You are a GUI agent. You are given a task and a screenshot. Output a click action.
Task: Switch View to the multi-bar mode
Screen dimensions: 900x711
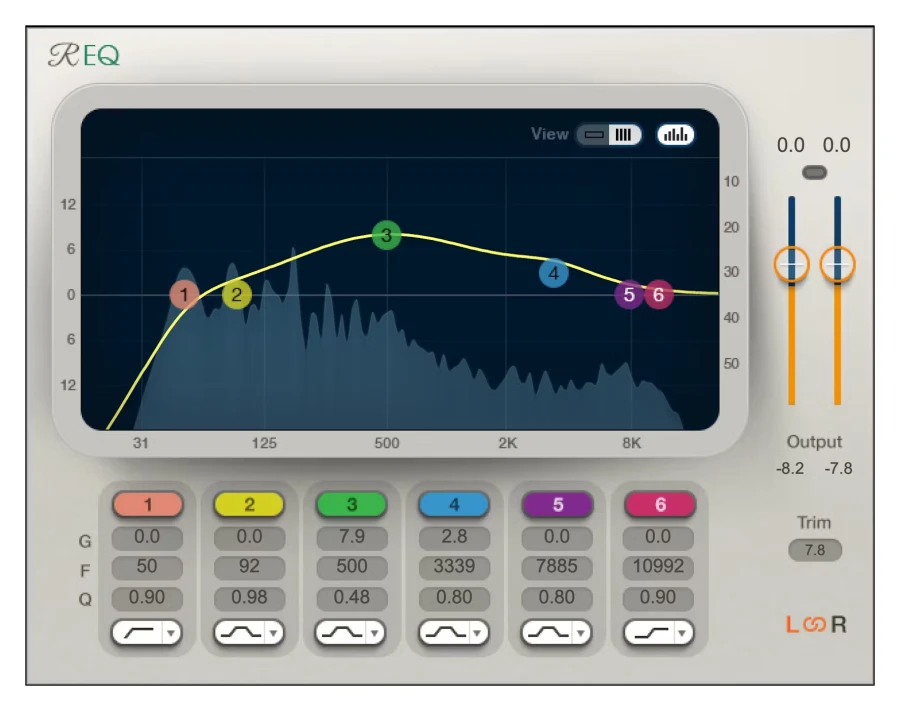pyautogui.click(x=624, y=135)
